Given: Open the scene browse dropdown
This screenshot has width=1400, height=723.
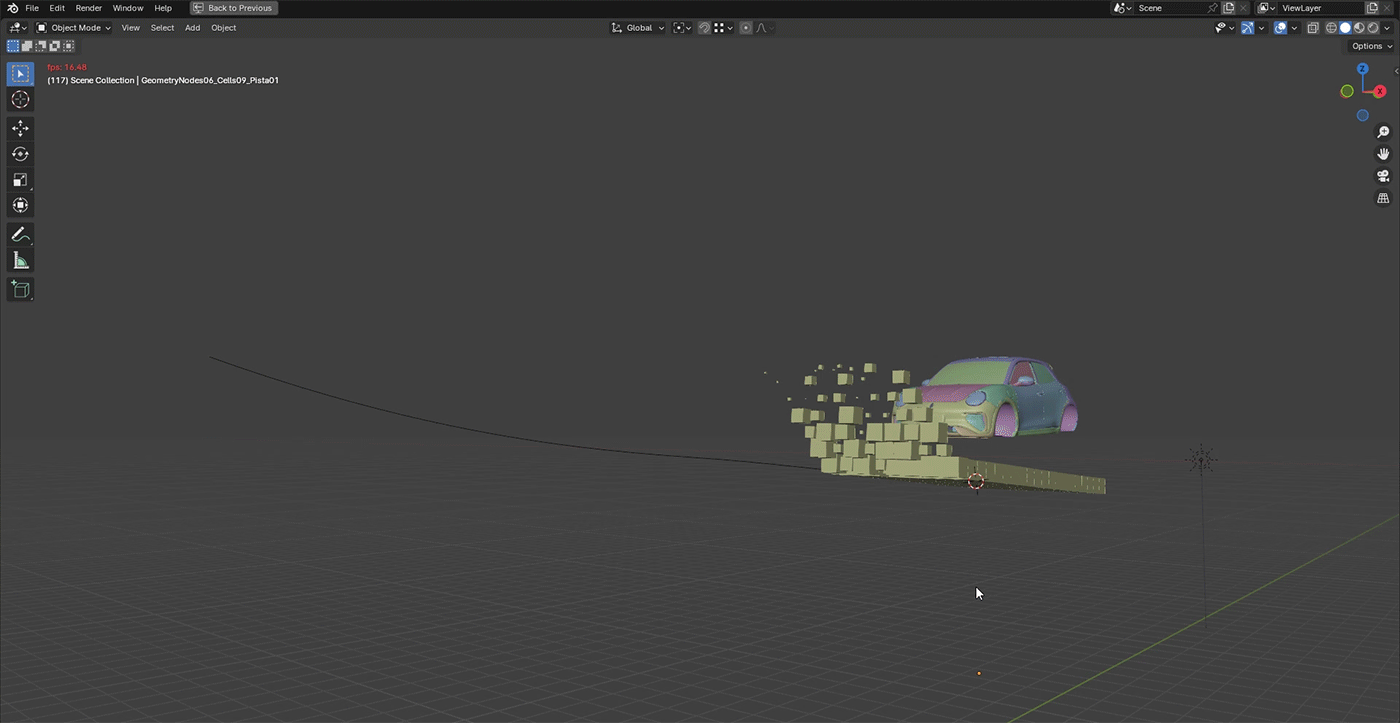Looking at the screenshot, I should tap(1123, 8).
